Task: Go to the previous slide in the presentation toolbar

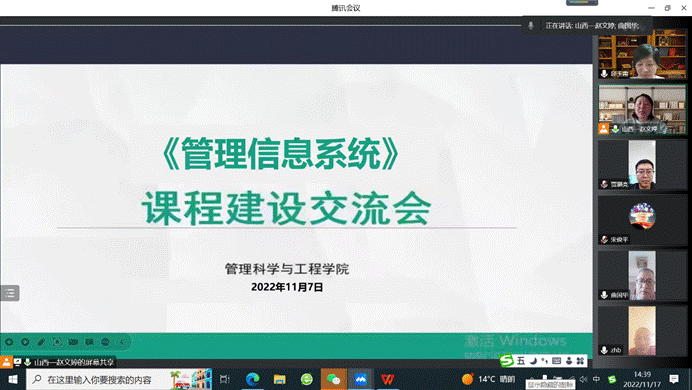Action: coord(9,342)
